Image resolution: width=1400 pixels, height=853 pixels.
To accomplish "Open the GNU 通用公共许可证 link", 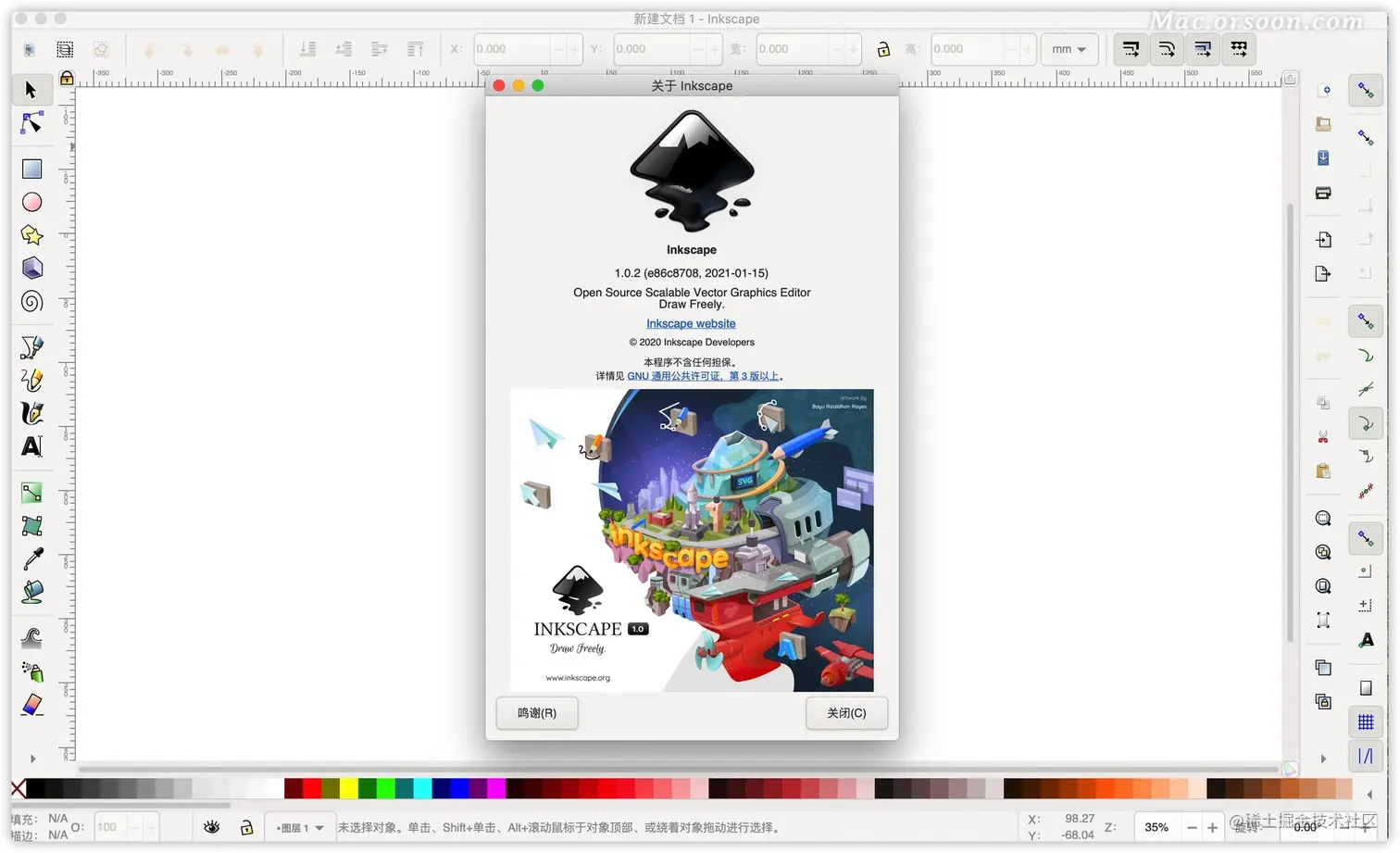I will click(x=703, y=376).
